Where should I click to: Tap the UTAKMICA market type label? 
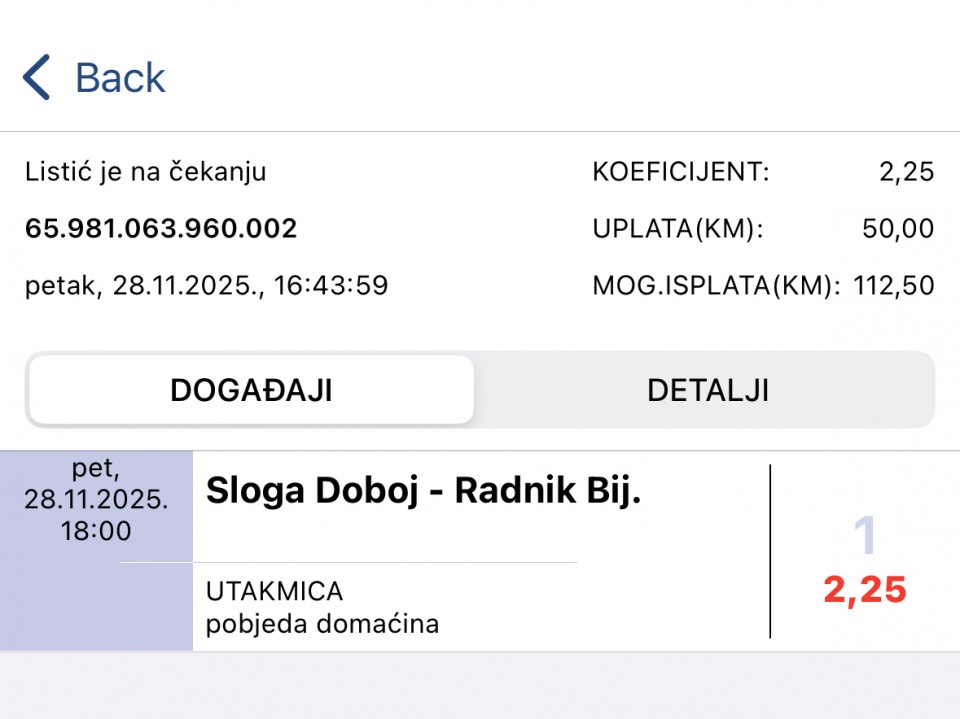pos(275,591)
